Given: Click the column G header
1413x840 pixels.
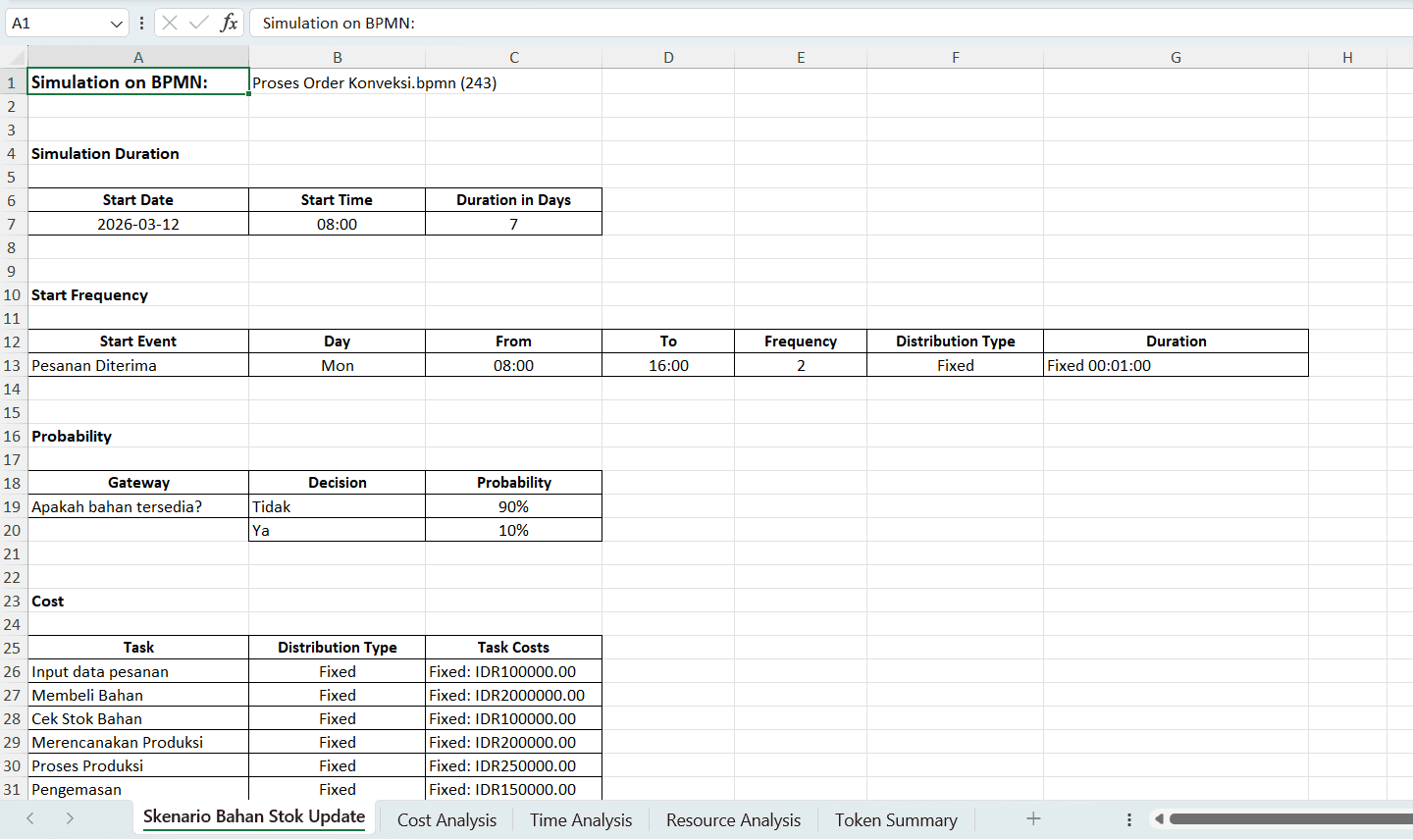Looking at the screenshot, I should coord(1176,56).
